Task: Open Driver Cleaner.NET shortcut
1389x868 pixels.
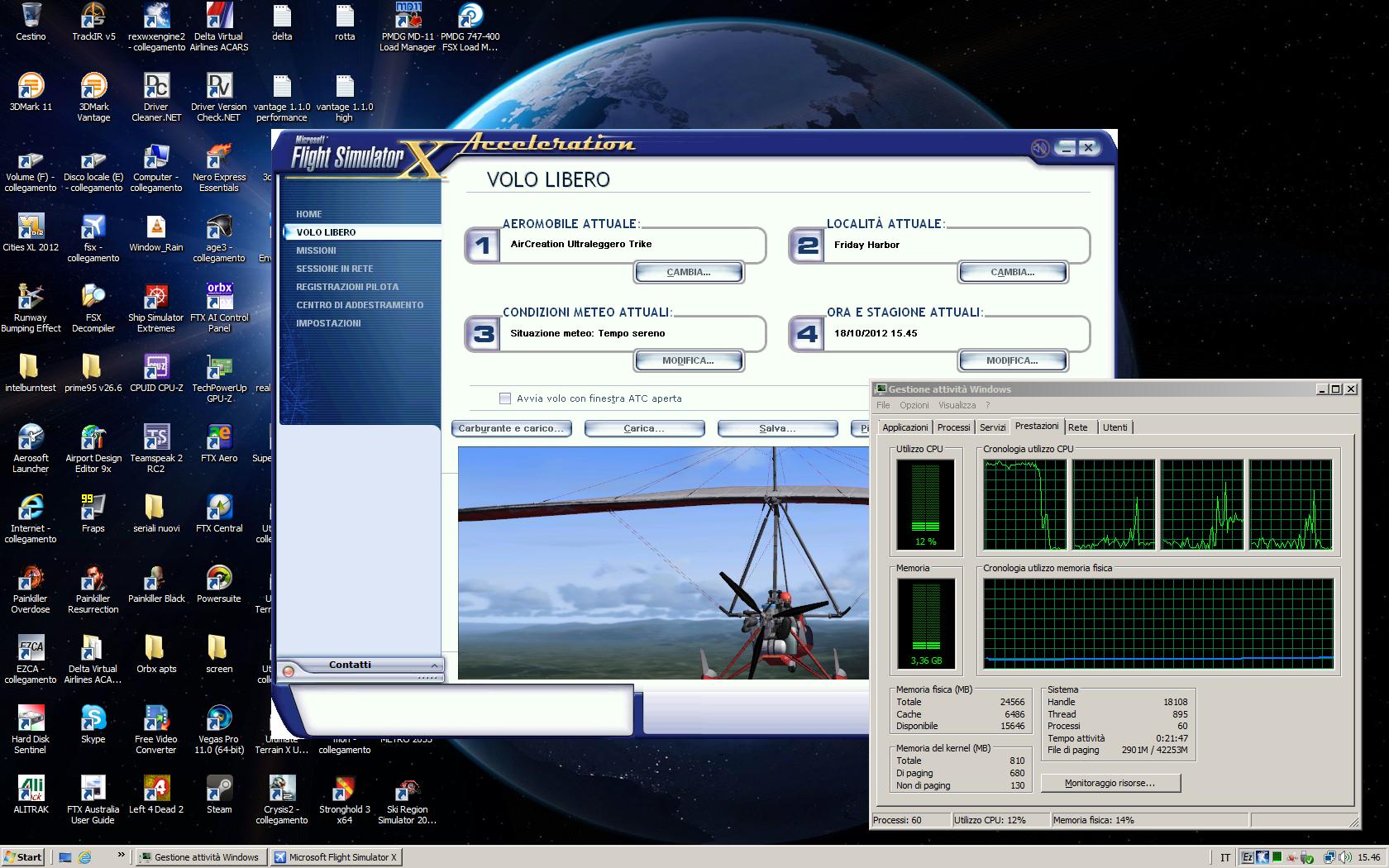Action: coord(156,97)
